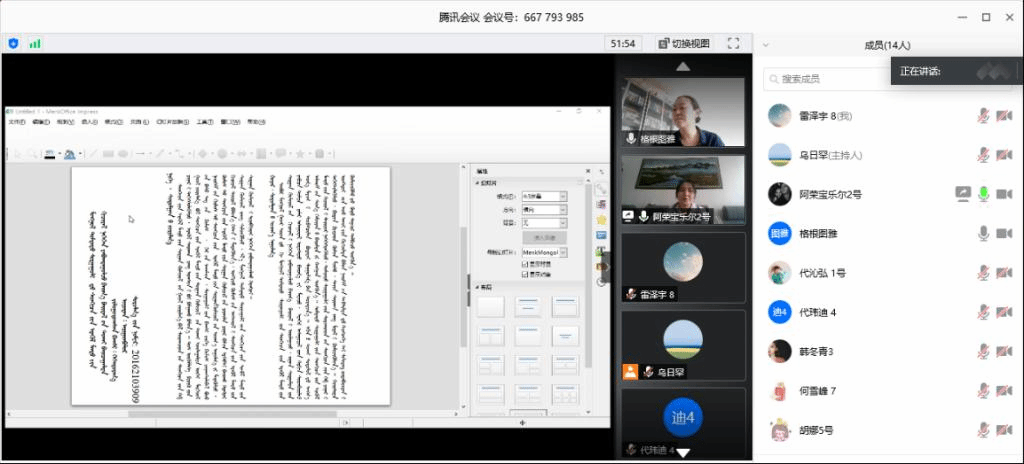This screenshot has height=464, width=1024.
Task: Click the screen share icon for 阿荣宝乐尔2号
Action: 963,193
